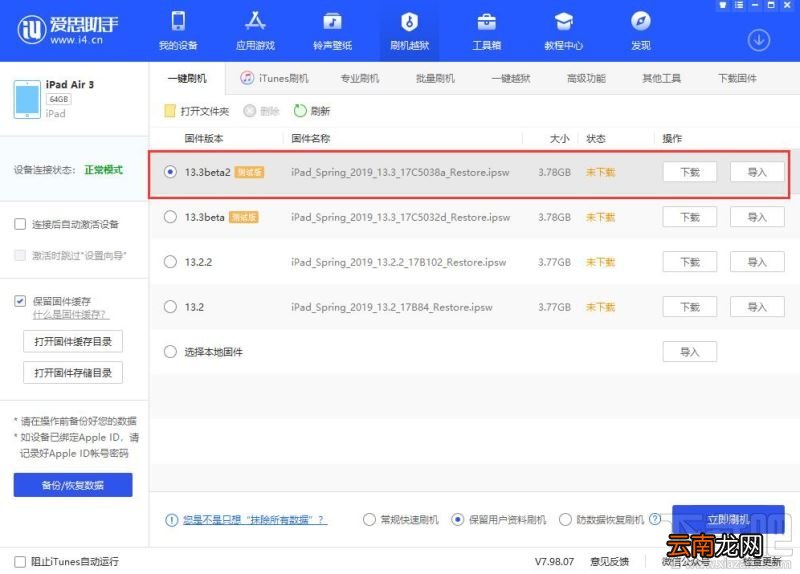
Task: Switch to the 下载固件 tab
Action: pos(737,78)
